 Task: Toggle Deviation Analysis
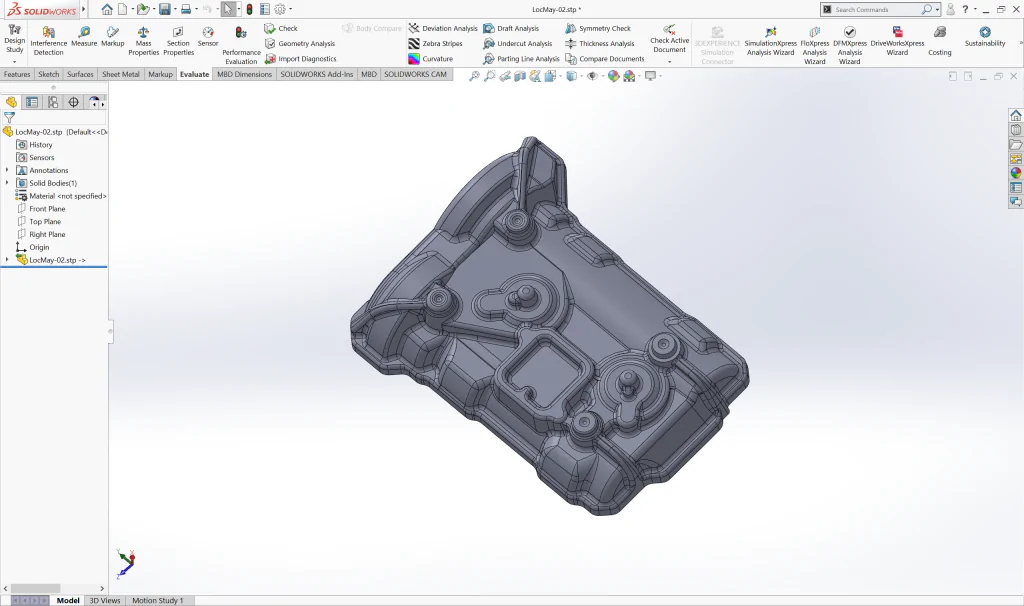pyautogui.click(x=443, y=28)
